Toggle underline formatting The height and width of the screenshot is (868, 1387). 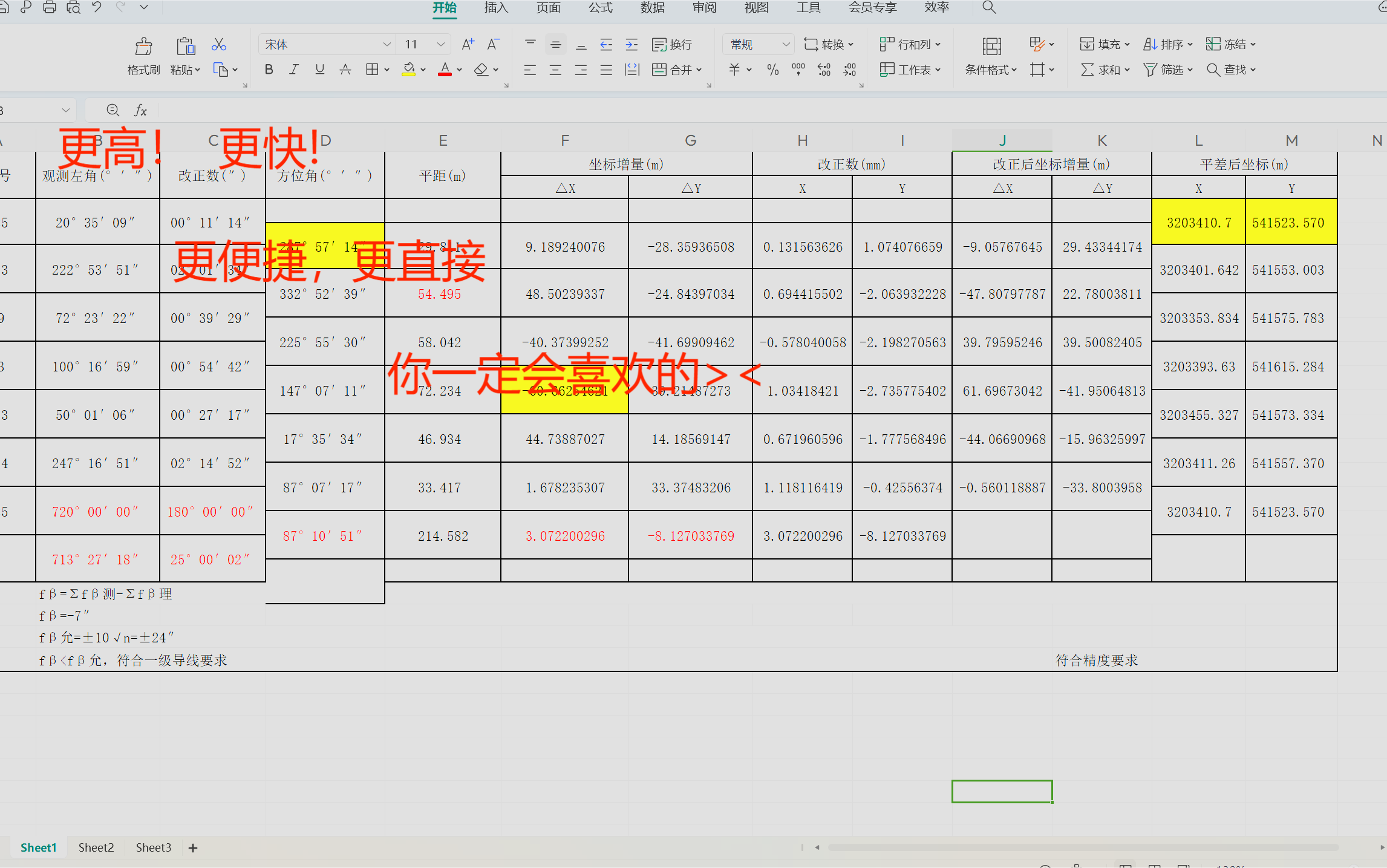[319, 70]
